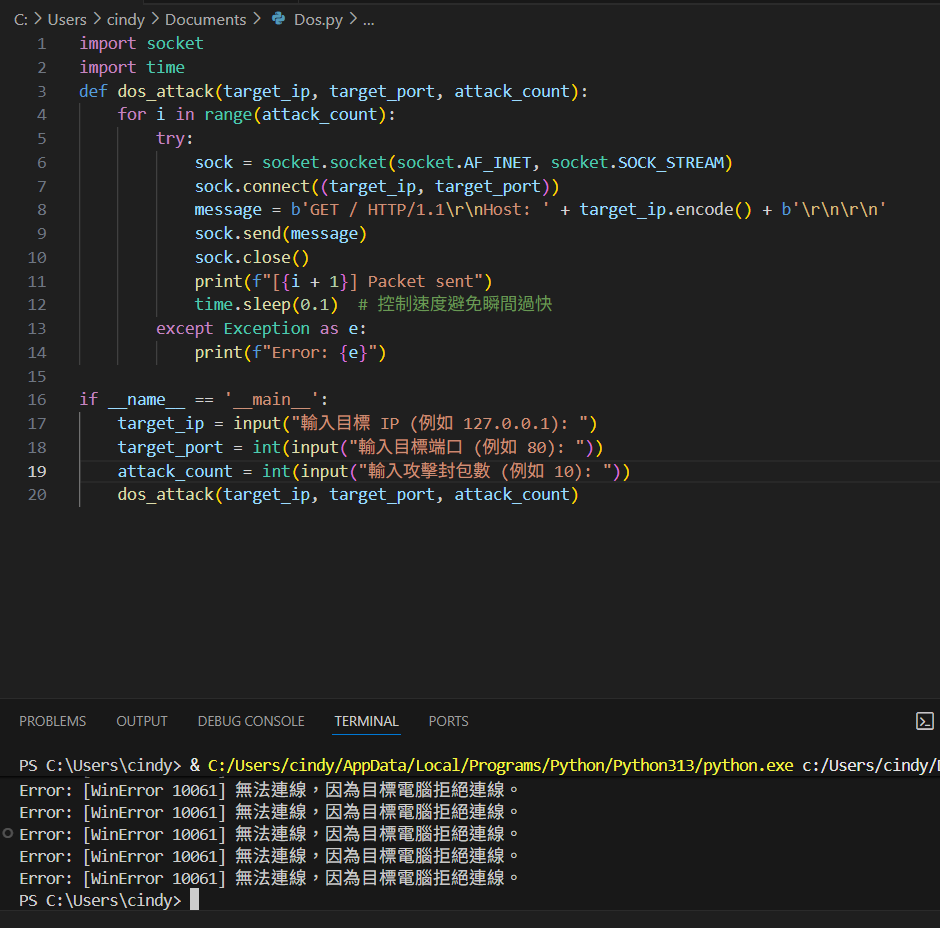The image size is (940, 928).
Task: Click line number 20 in gutter
Action: click(x=37, y=495)
